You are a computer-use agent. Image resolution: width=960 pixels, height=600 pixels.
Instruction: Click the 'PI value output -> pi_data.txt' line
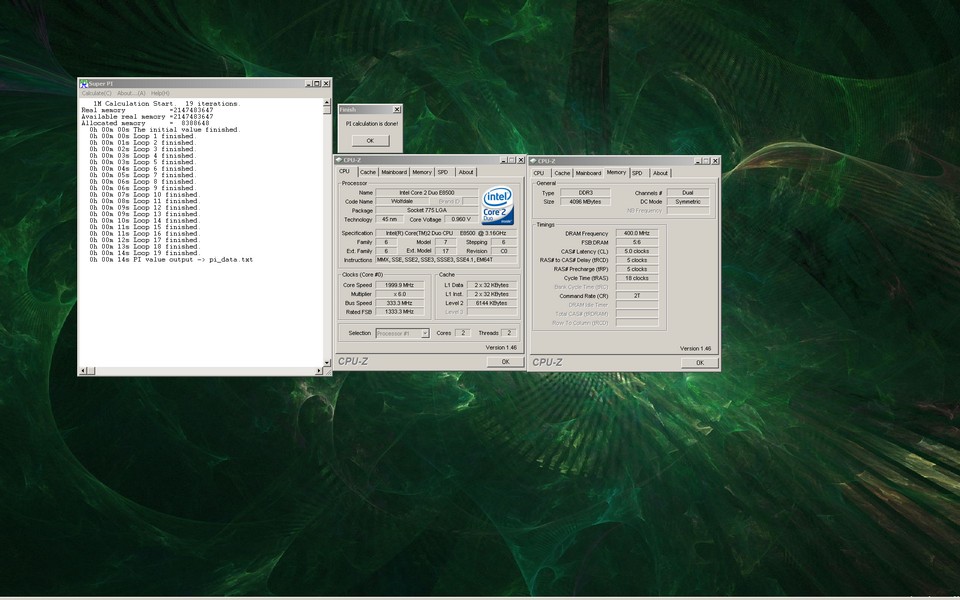point(171,260)
